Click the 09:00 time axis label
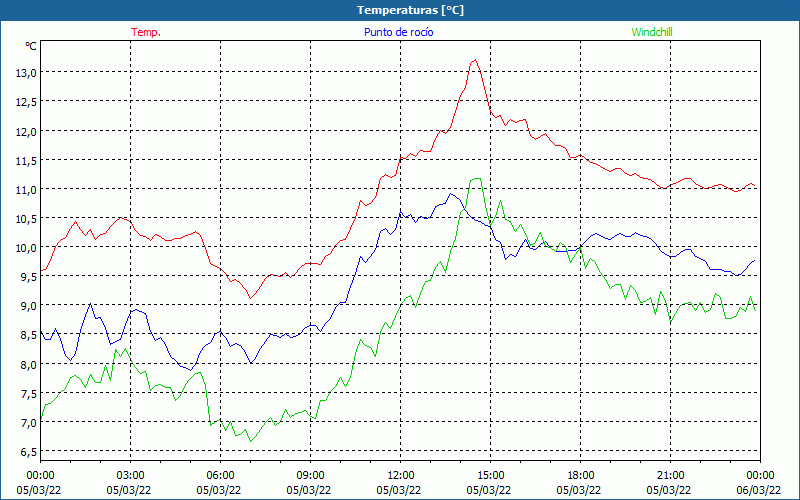This screenshot has height=500, width=800. pos(310,476)
